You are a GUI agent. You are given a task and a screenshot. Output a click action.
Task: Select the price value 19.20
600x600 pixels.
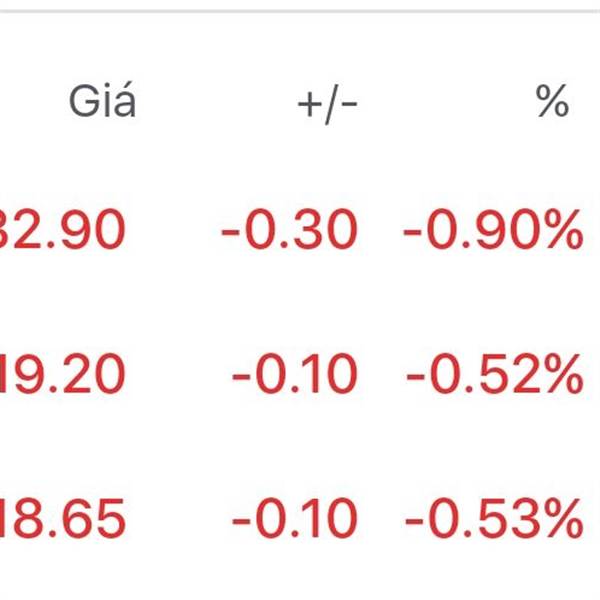tap(61, 374)
